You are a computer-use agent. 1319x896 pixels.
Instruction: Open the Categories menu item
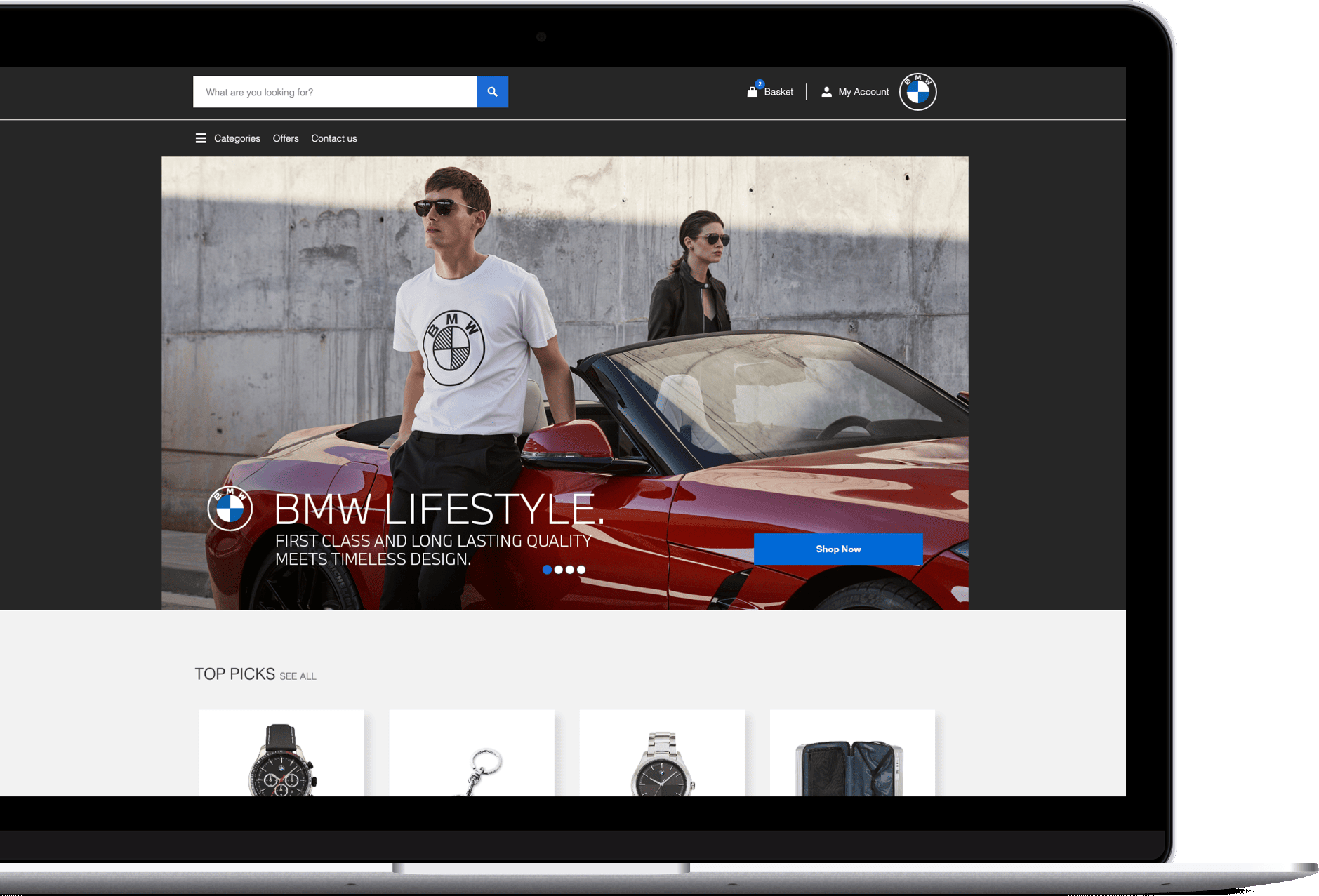(237, 138)
